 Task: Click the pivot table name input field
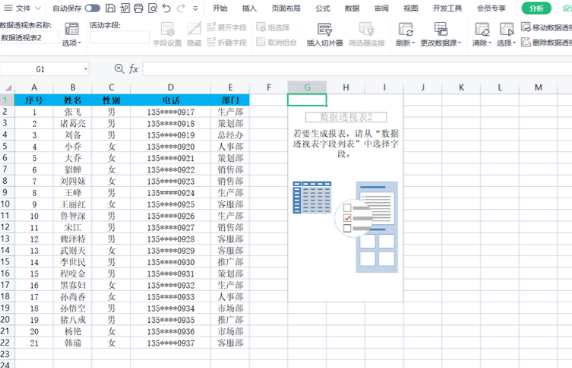[x=29, y=38]
